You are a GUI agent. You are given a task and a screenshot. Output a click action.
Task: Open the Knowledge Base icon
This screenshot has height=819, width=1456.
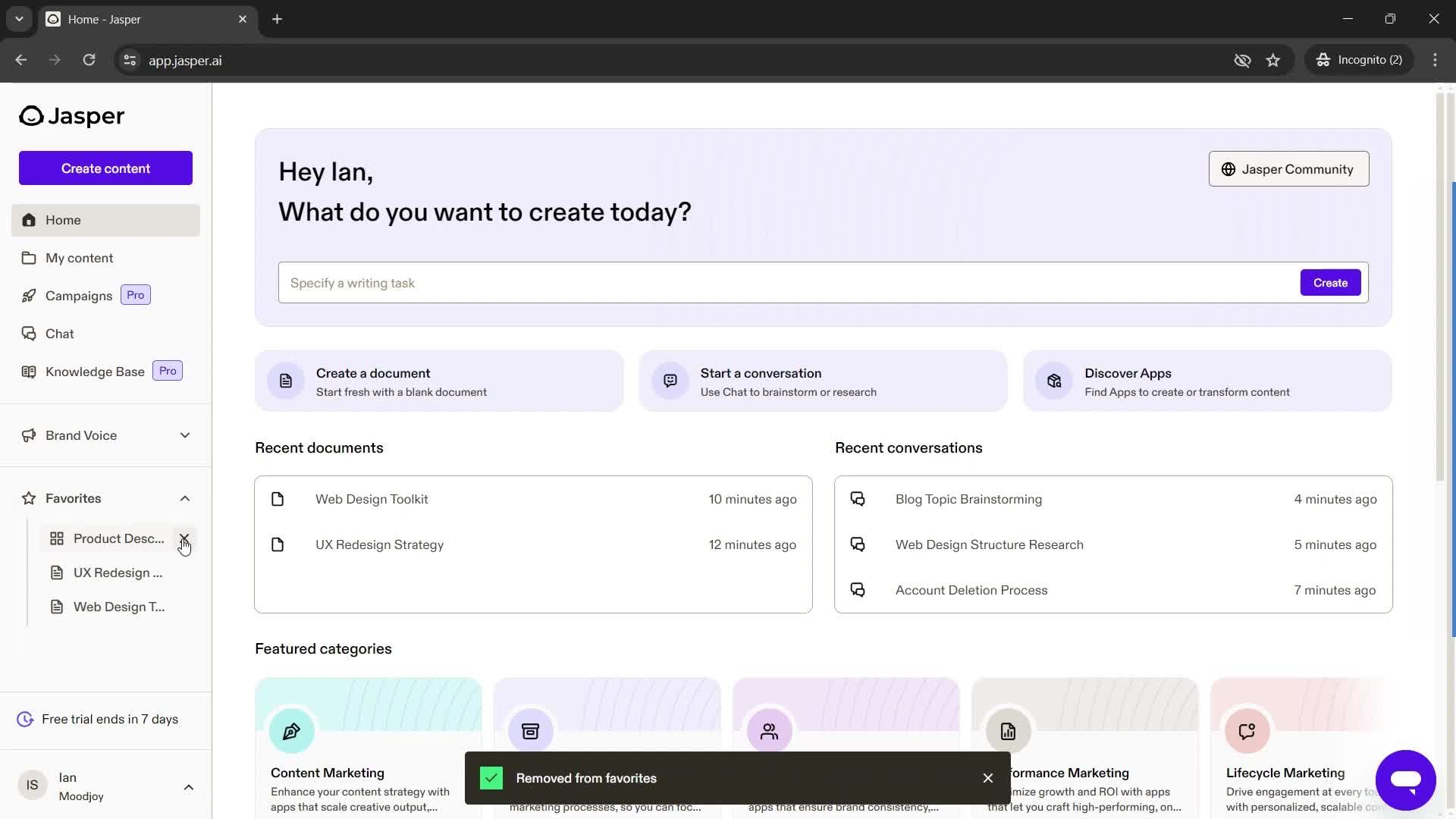(x=30, y=371)
